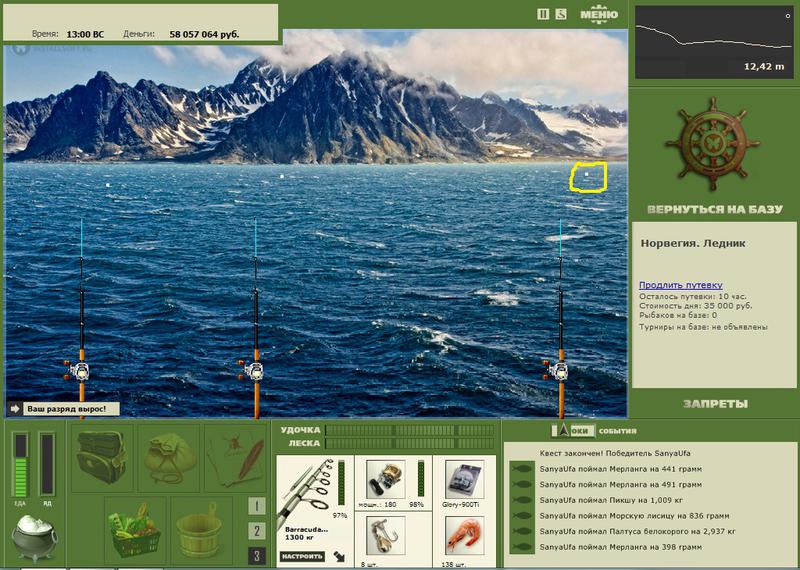The height and width of the screenshot is (570, 800).
Task: Click ВЕРНУТЬСЯ НА БАЗУ
Action: tap(714, 209)
